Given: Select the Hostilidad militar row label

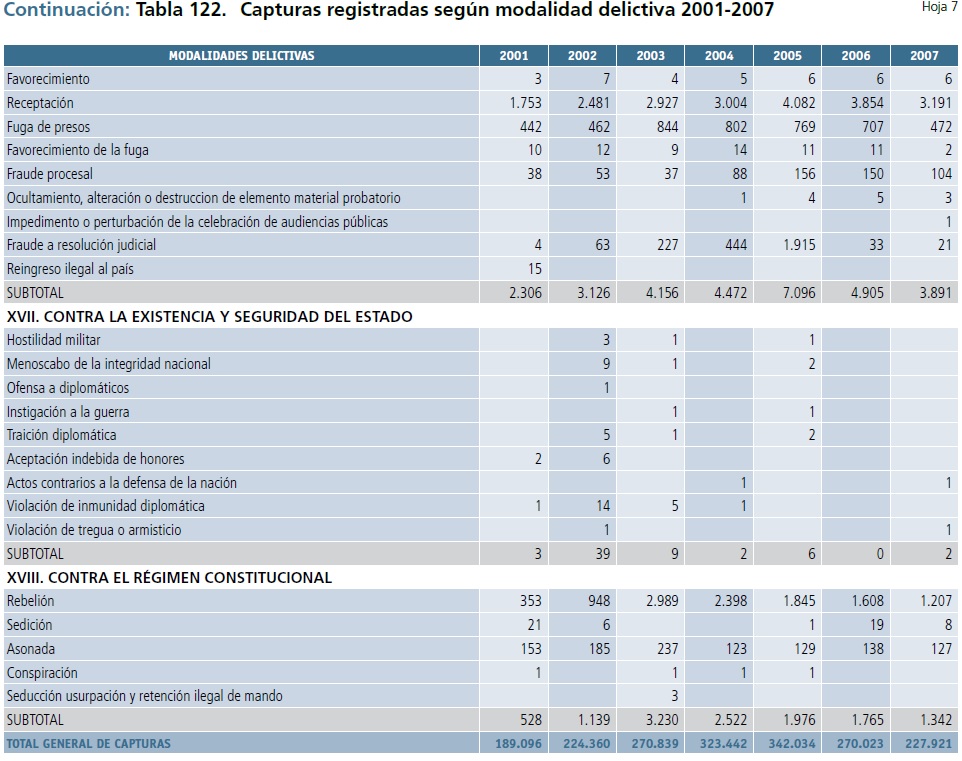Looking at the screenshot, I should (x=54, y=340).
